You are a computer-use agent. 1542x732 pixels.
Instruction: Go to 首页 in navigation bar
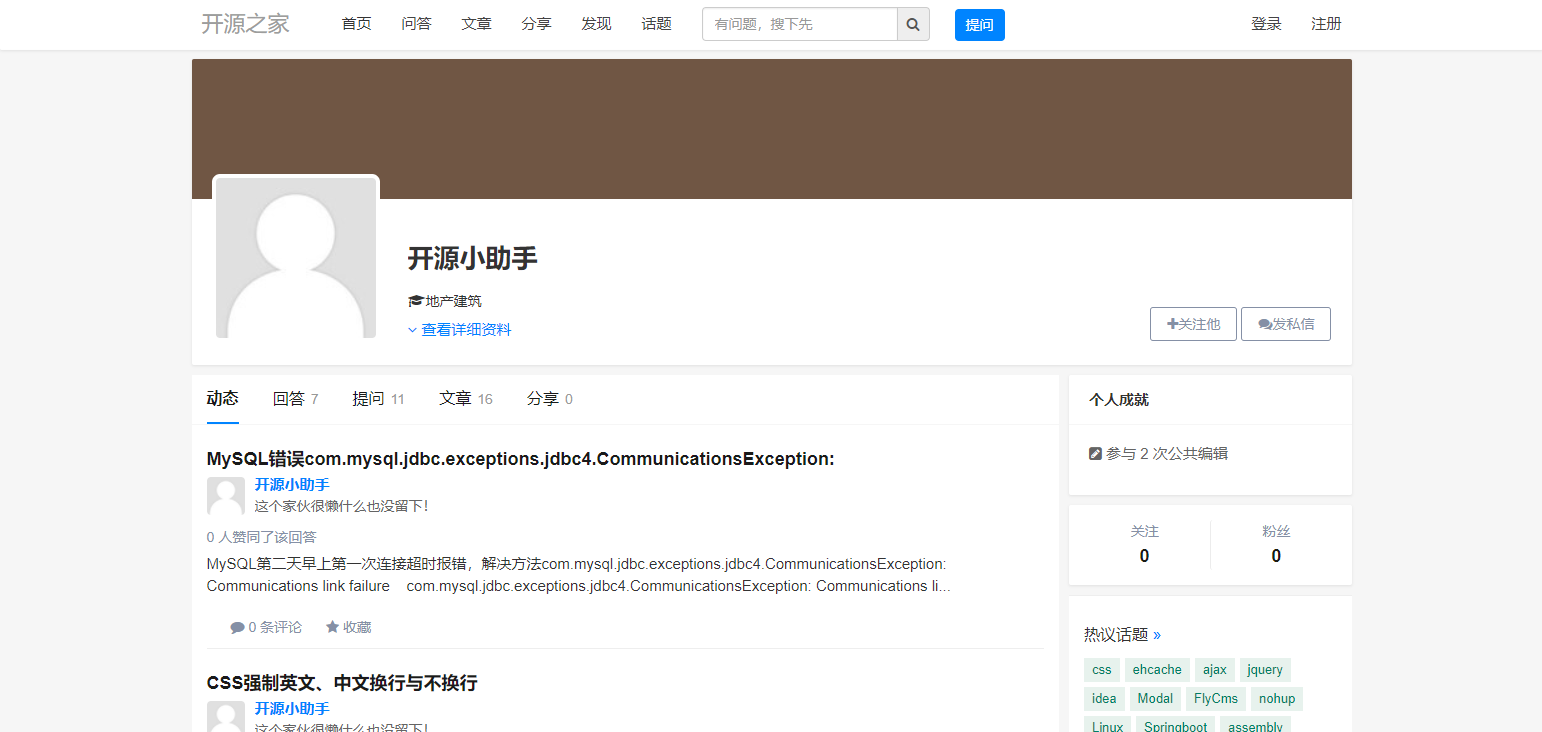[x=357, y=24]
